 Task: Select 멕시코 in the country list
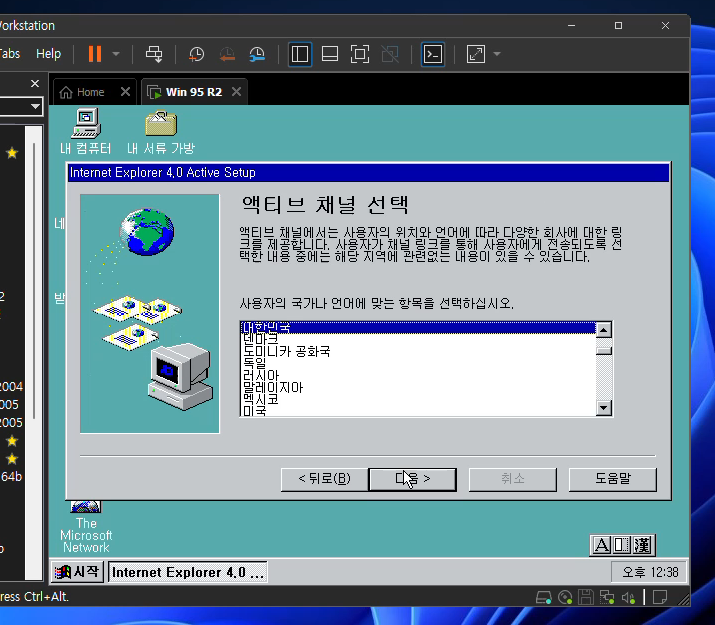[x=418, y=399]
